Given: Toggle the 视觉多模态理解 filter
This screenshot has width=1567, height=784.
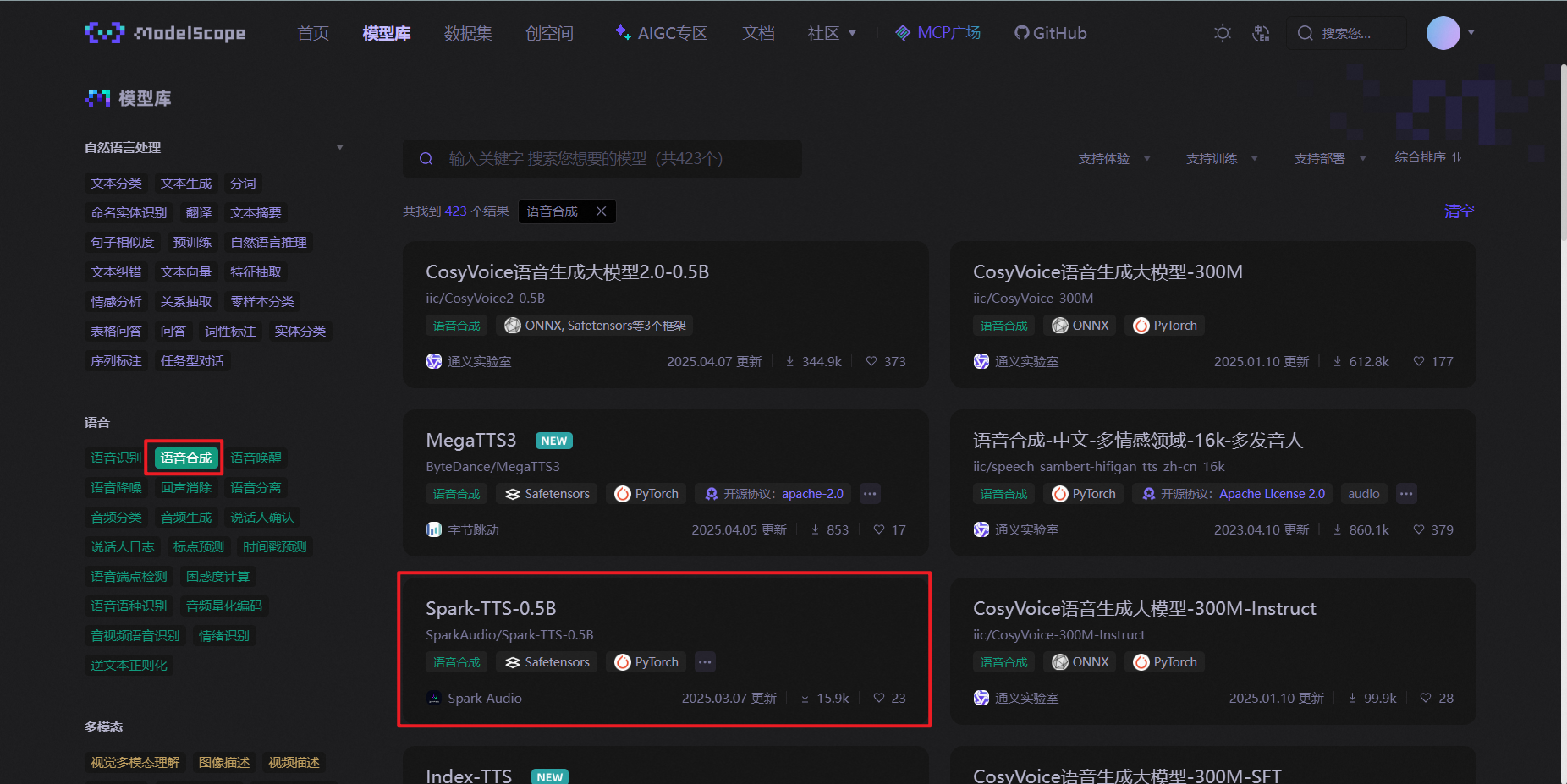Looking at the screenshot, I should click(x=135, y=762).
